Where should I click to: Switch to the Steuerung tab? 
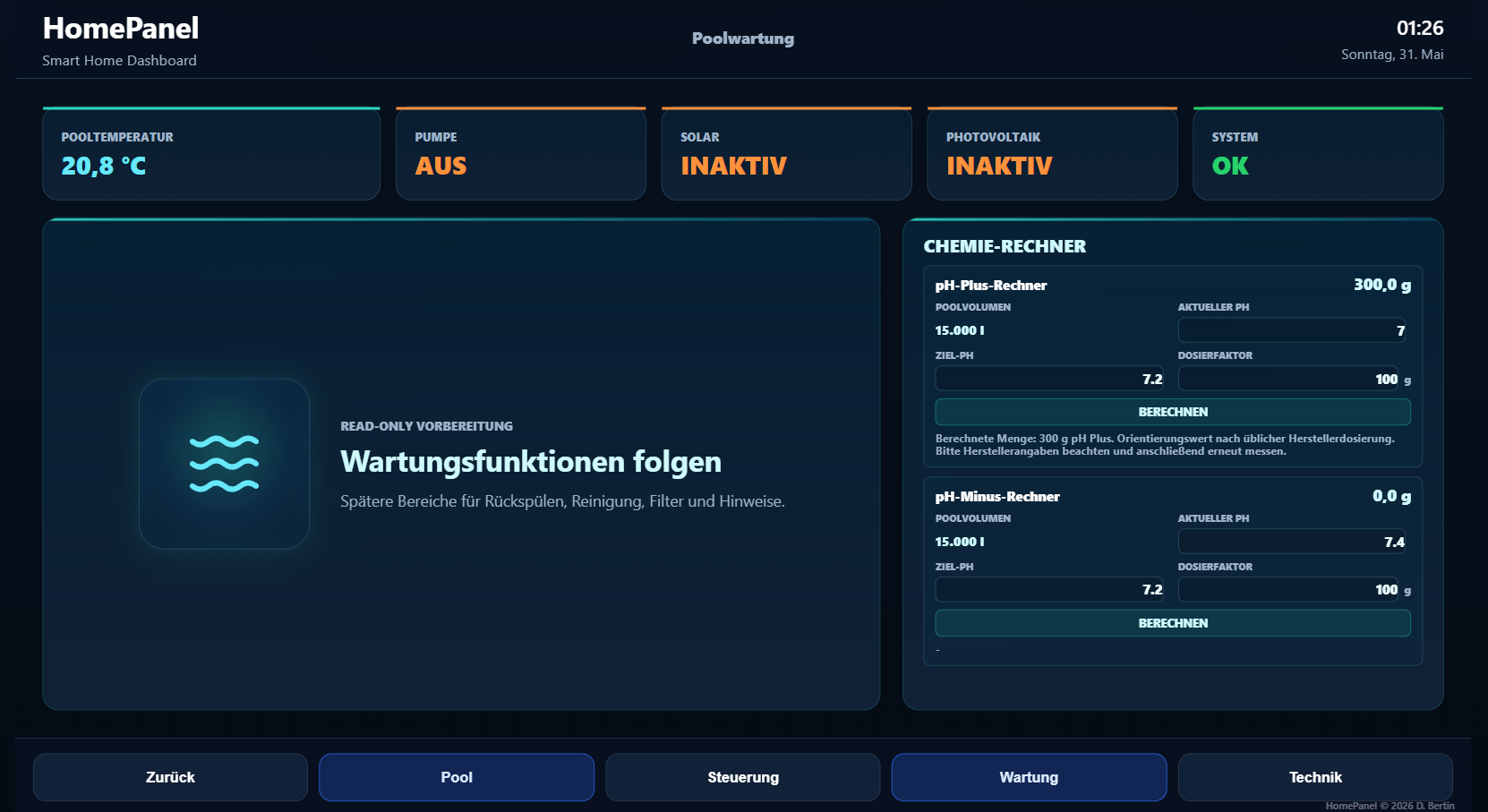tap(743, 777)
